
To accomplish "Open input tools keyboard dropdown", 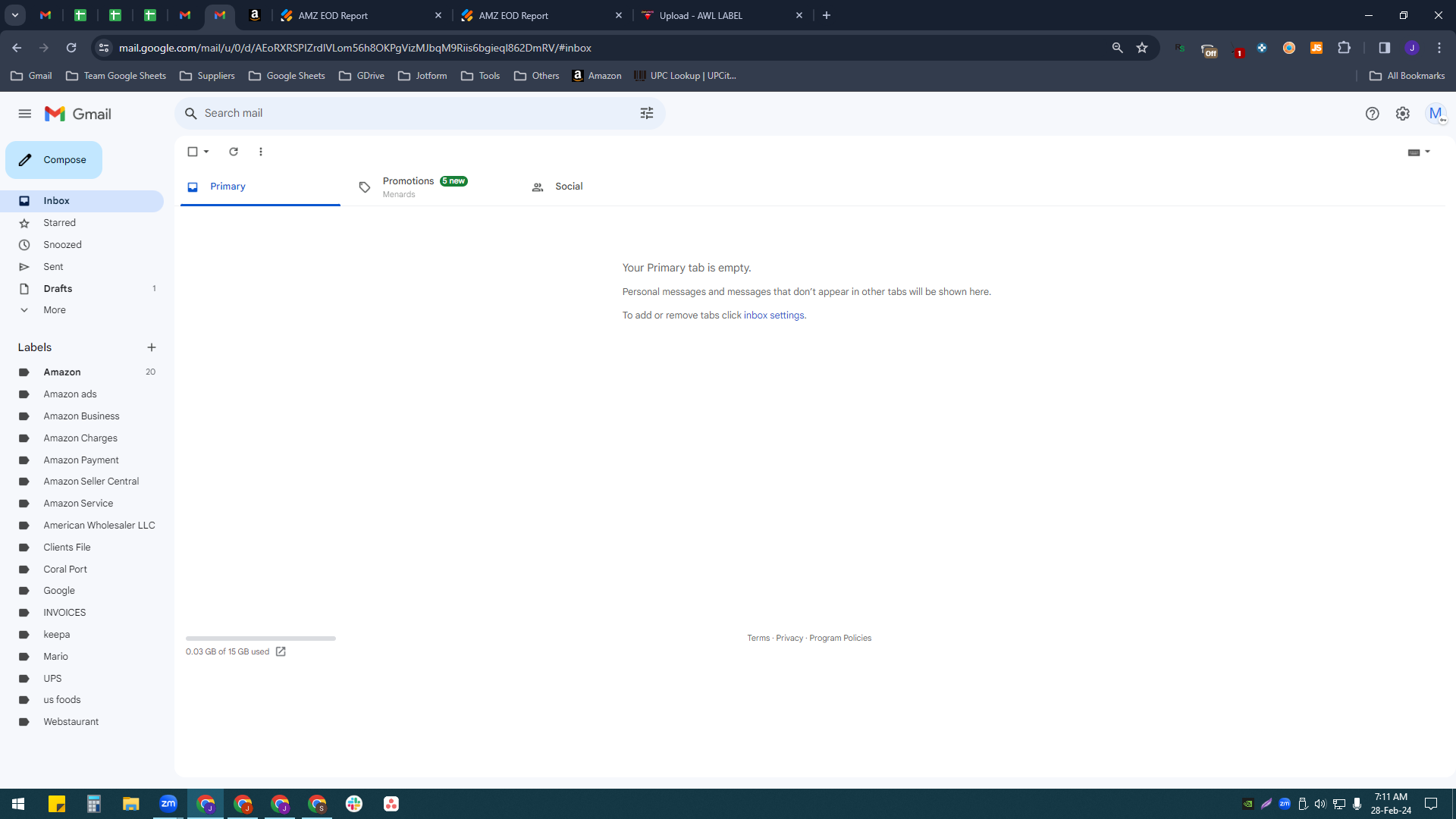I will click(x=1419, y=152).
